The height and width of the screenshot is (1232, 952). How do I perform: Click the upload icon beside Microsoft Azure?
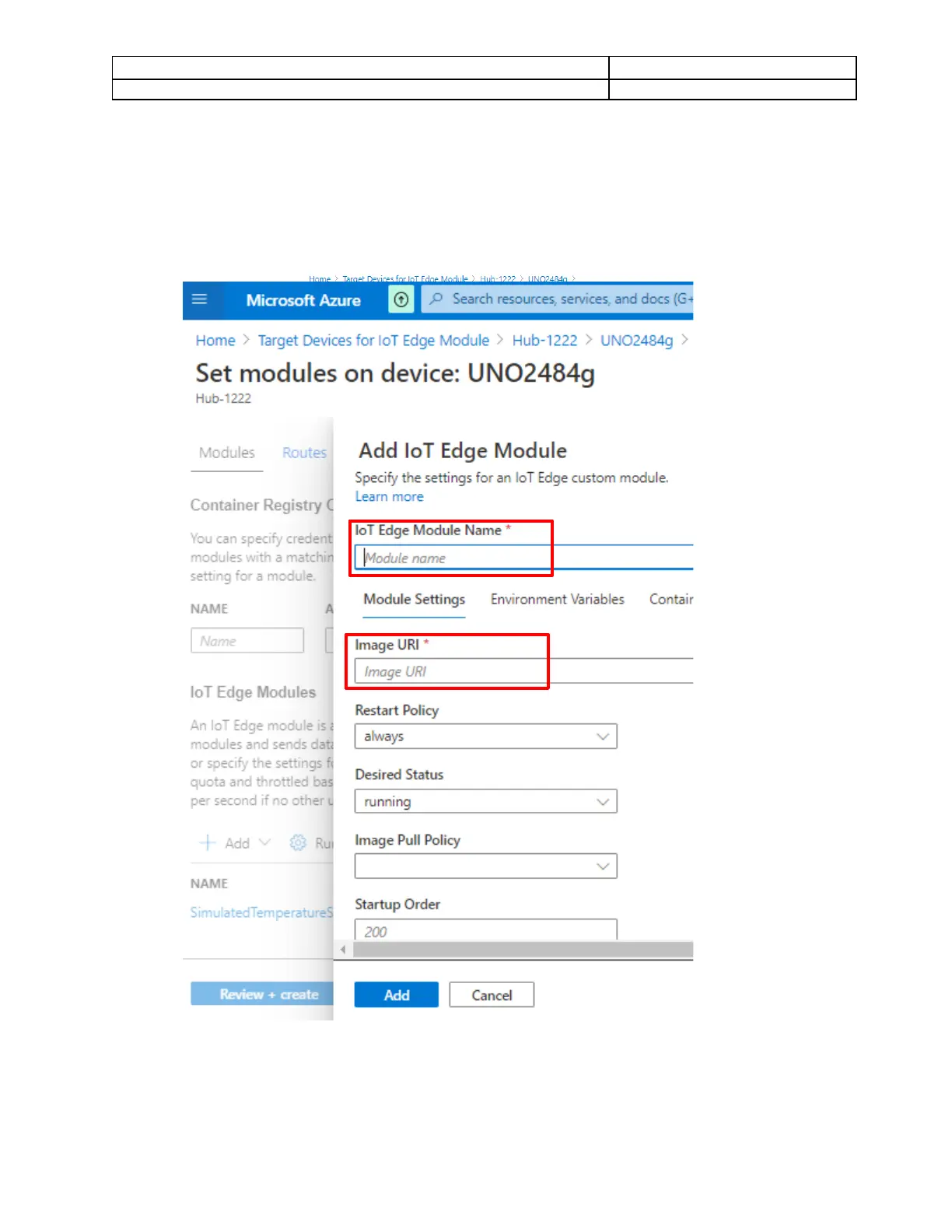pos(401,299)
